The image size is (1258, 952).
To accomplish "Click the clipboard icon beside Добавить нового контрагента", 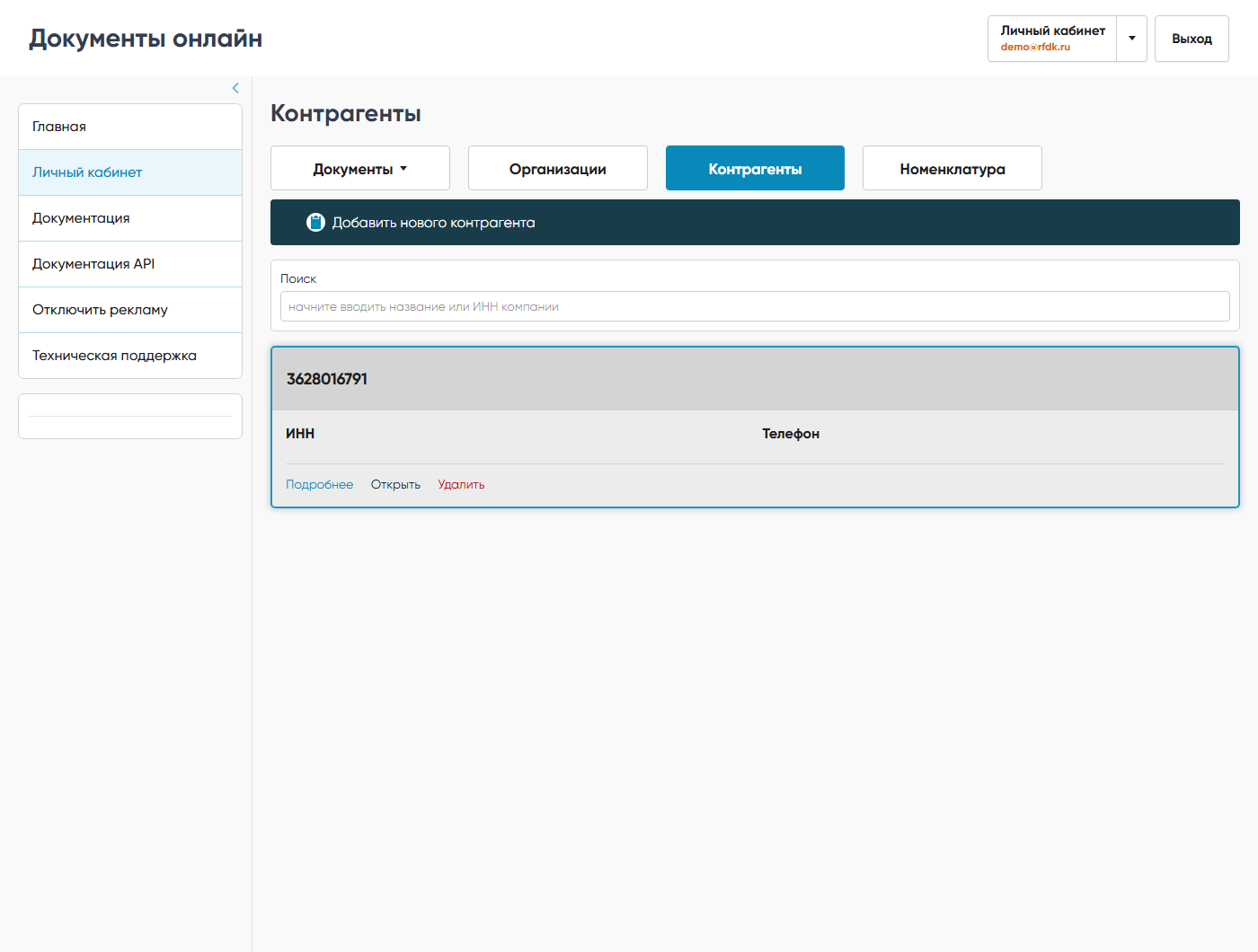I will coord(315,223).
